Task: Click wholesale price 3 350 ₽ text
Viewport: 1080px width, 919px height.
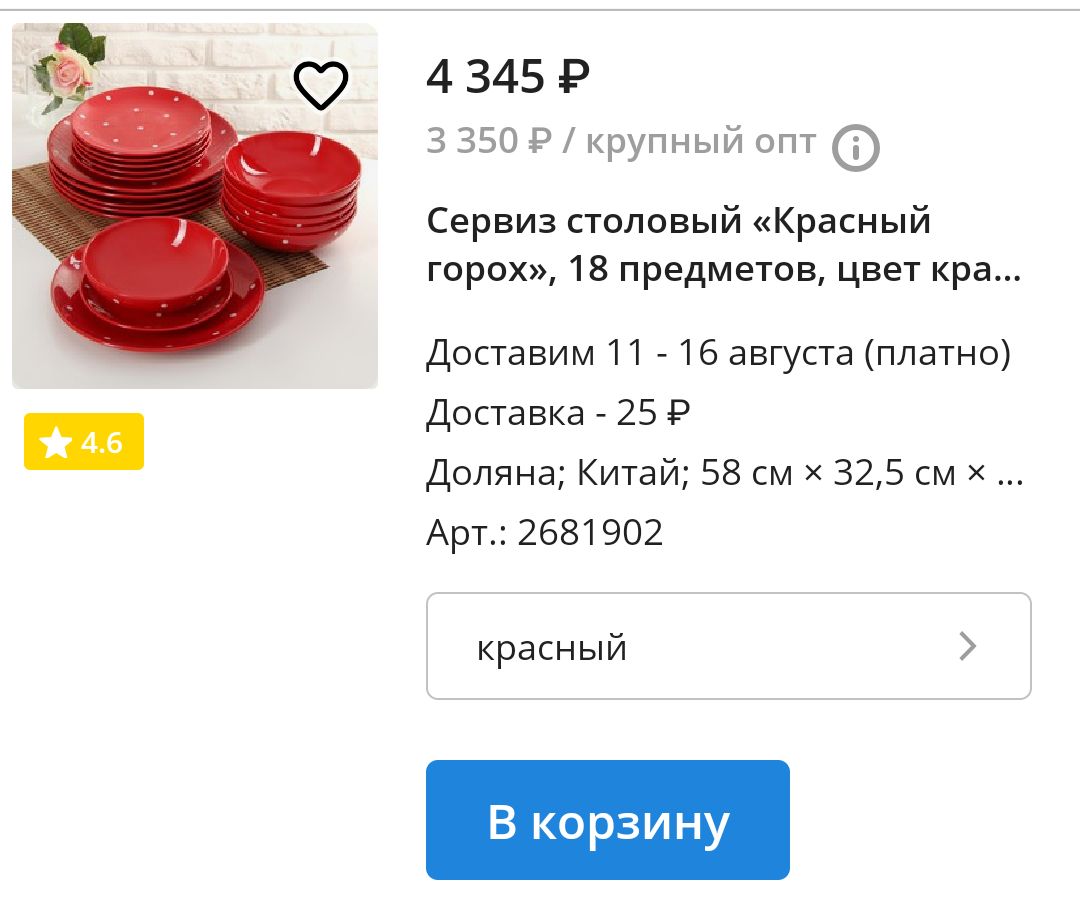Action: point(489,141)
